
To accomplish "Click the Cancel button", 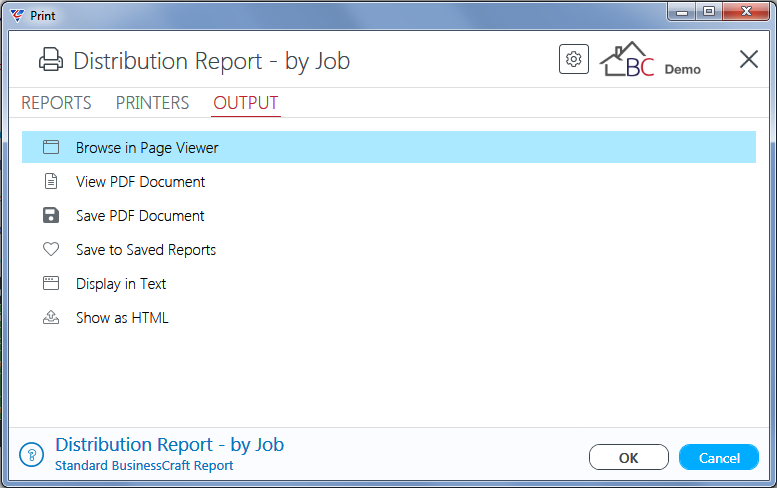I will point(719,457).
